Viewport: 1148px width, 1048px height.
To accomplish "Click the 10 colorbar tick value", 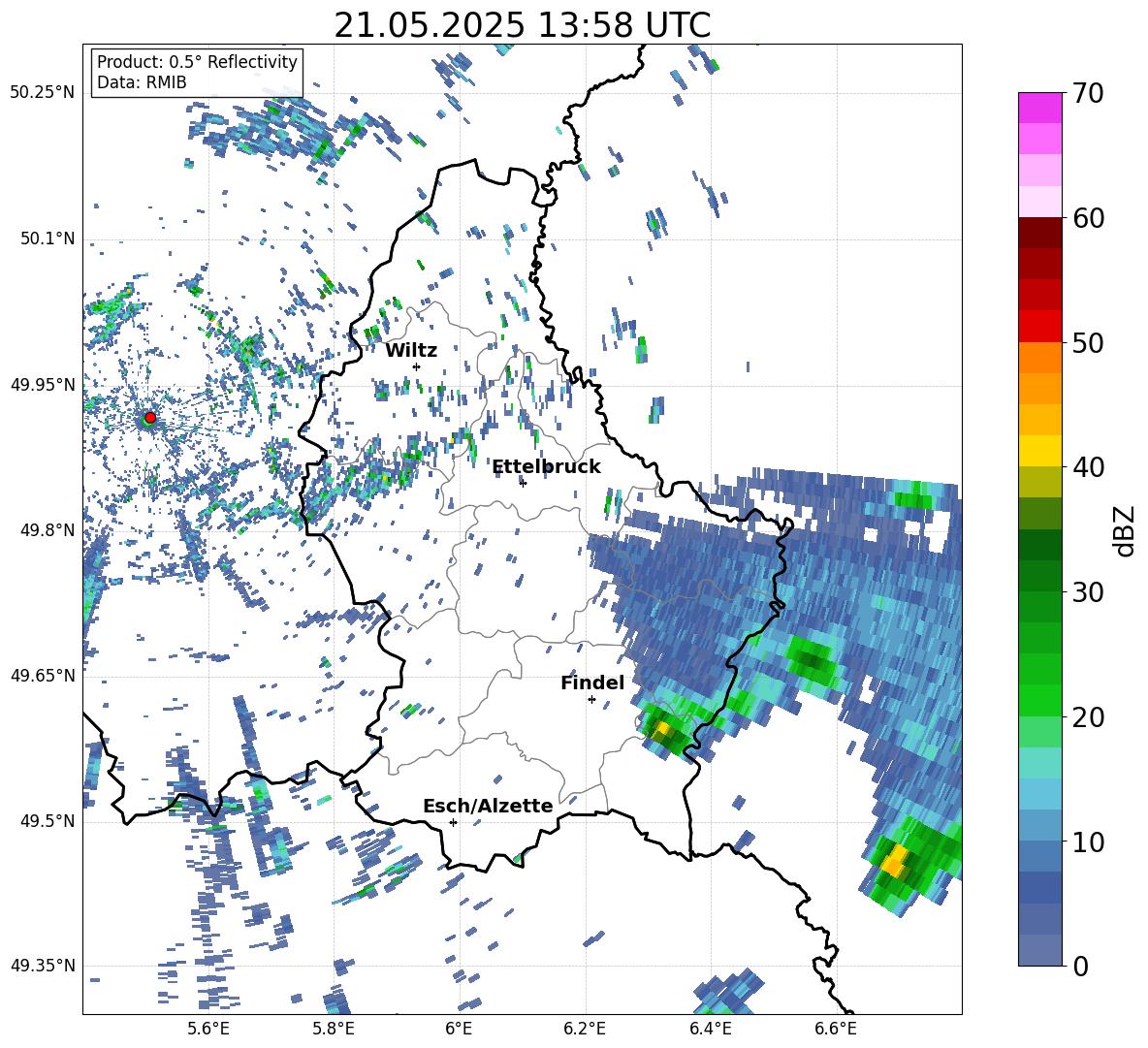I will point(1088,842).
